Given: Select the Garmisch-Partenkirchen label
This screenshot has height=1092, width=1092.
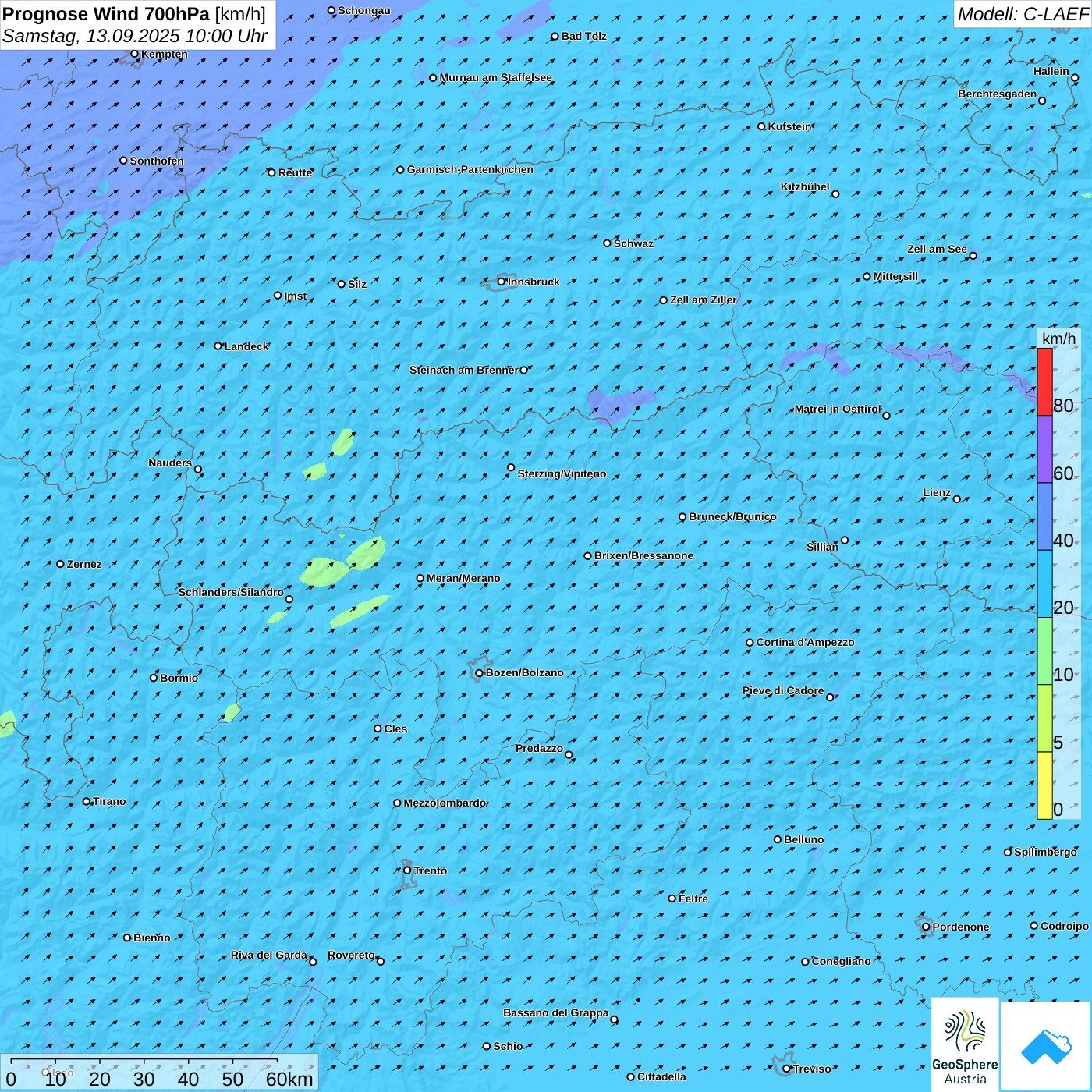Looking at the screenshot, I should pos(470,169).
